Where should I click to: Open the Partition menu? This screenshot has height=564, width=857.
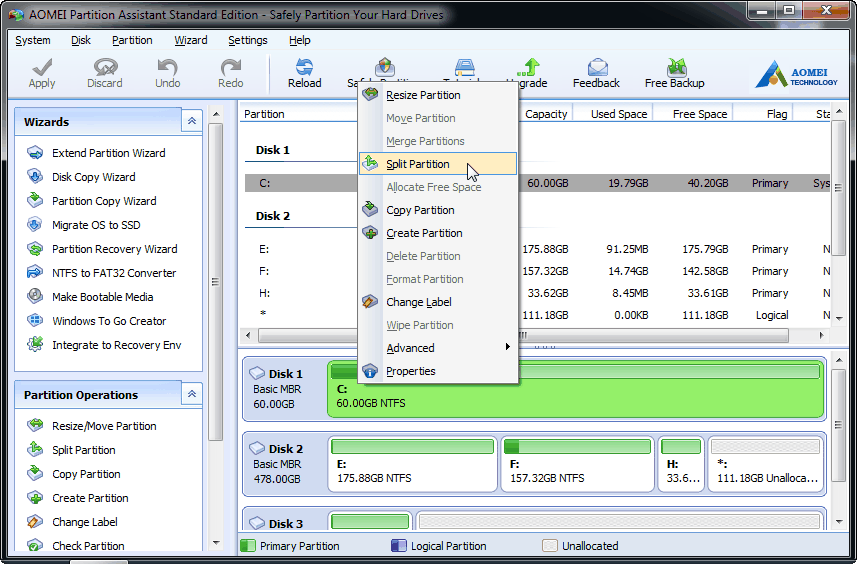point(132,40)
